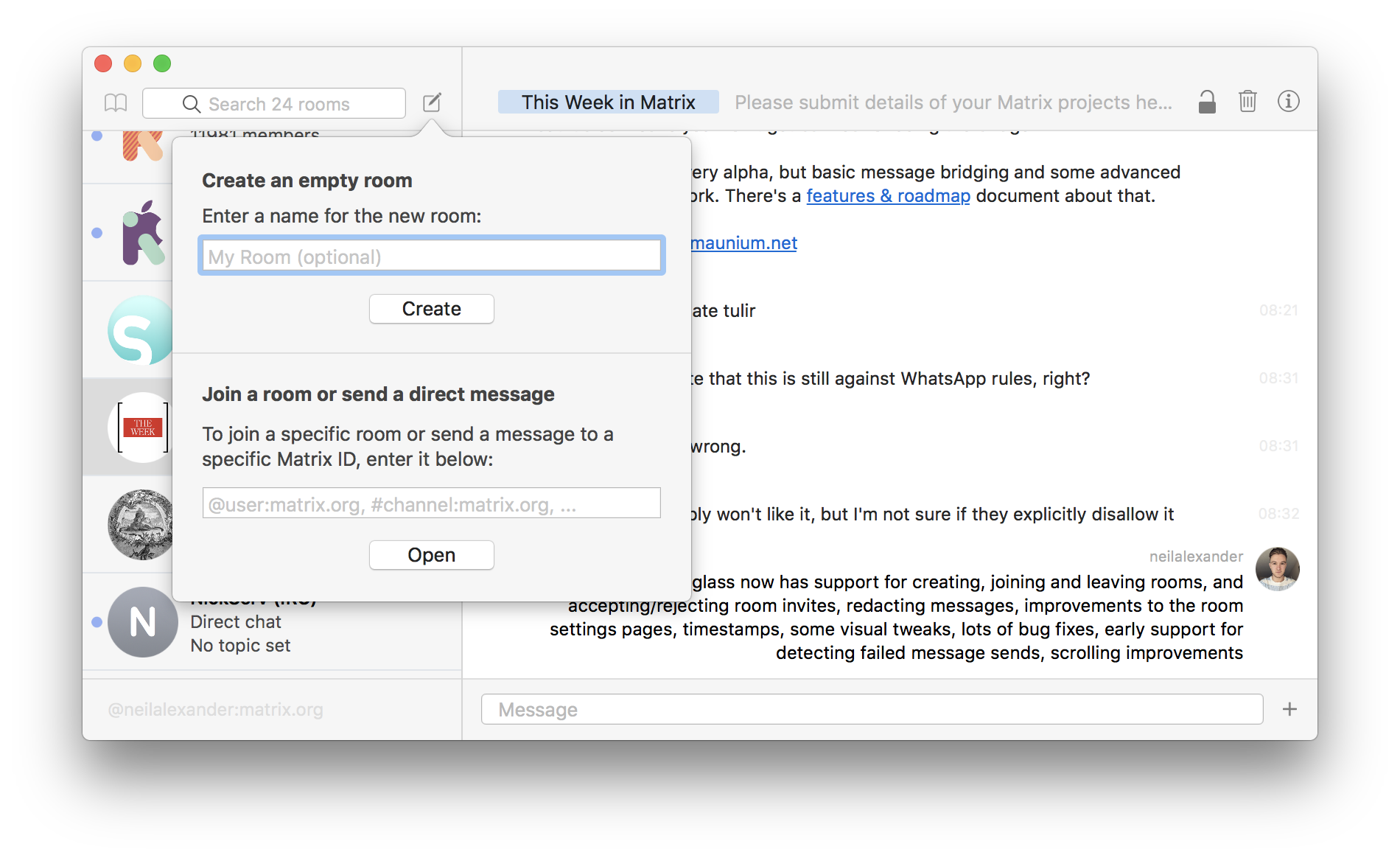This screenshot has width=1400, height=858.
Task: Click neilalexander's profile picture in chat
Action: pos(1277,569)
